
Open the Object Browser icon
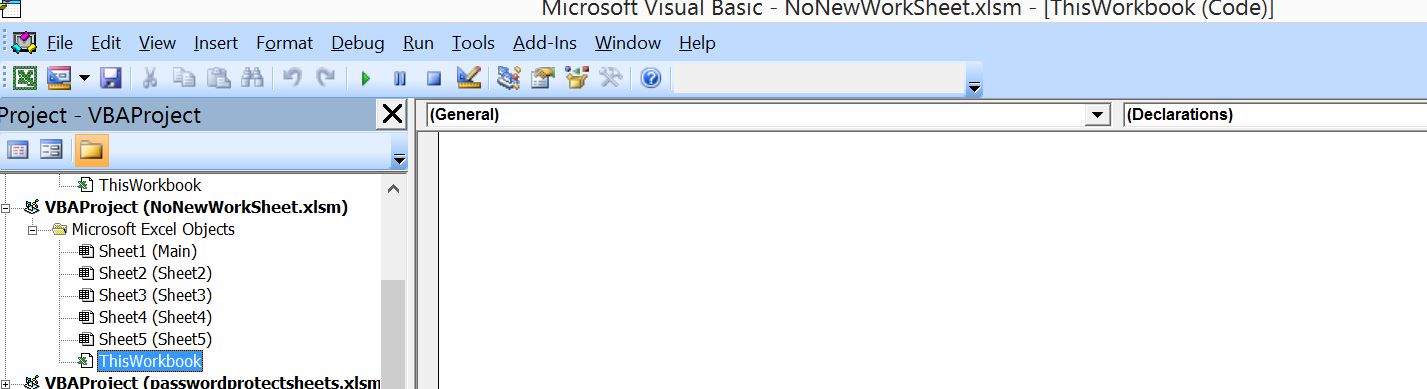pos(577,78)
